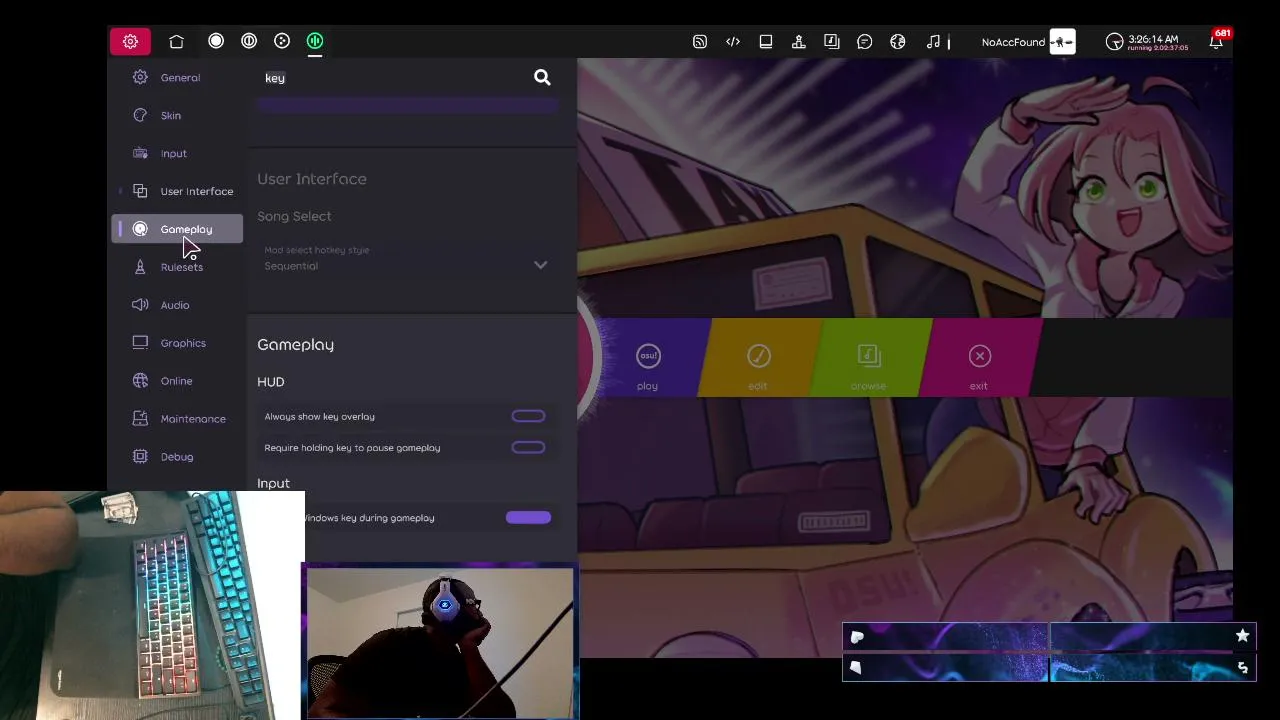1280x720 pixels.
Task: Select the green osu!mania ruleset icon
Action: (315, 41)
